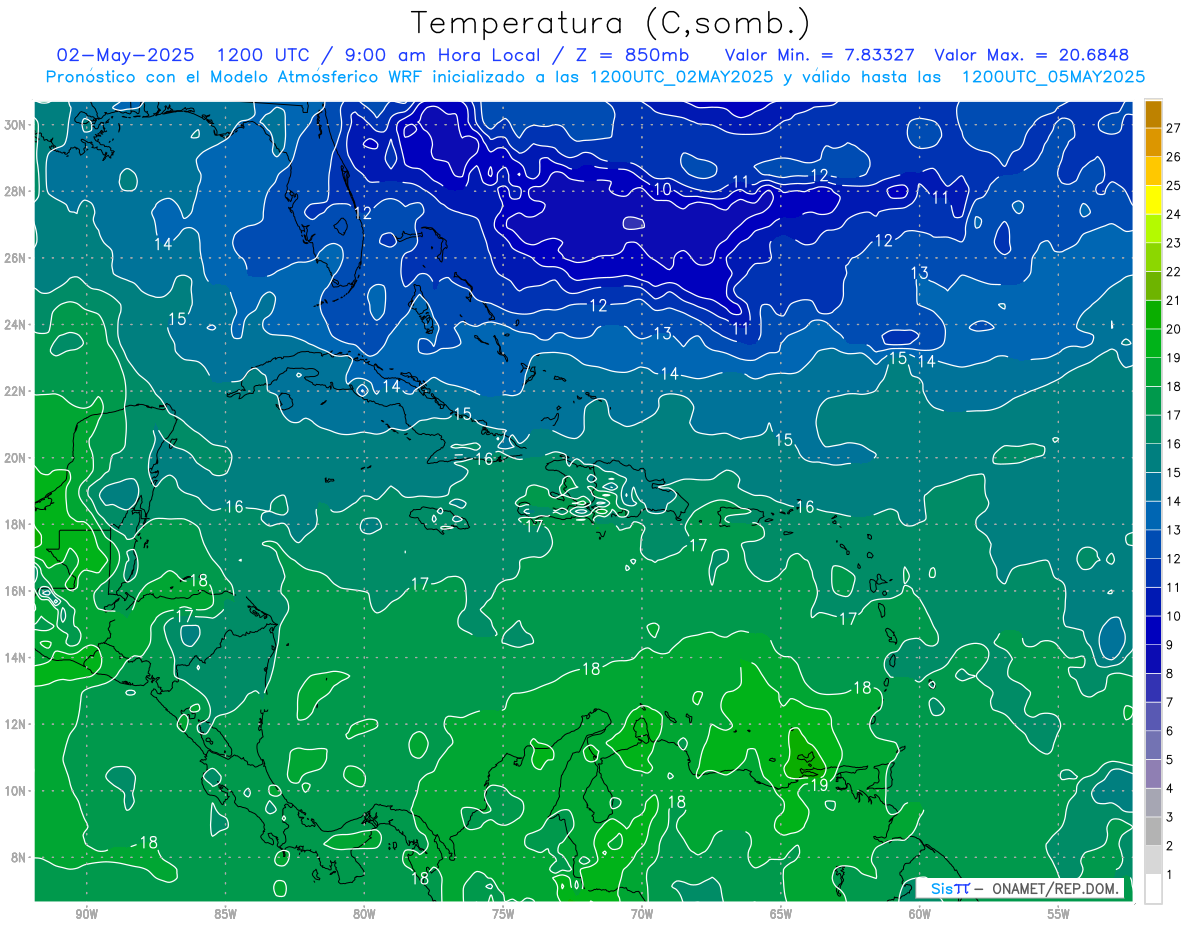
Task: Click the "8N" latitude axis label
Action: click(20, 857)
